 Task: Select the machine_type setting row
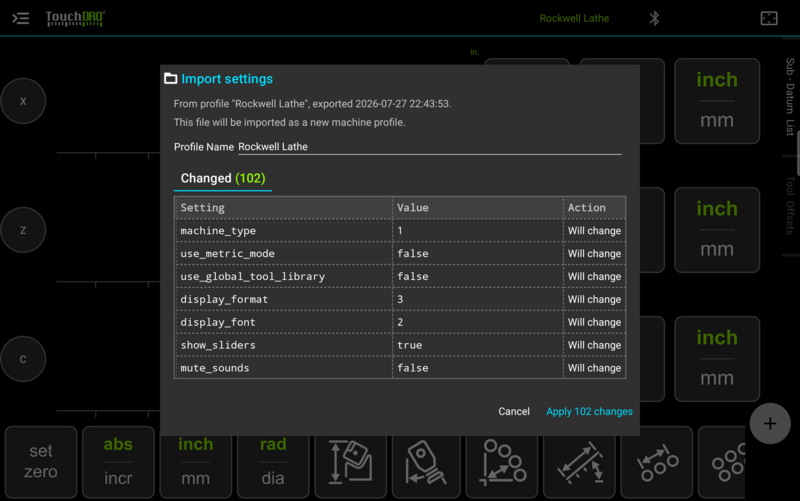(x=400, y=231)
